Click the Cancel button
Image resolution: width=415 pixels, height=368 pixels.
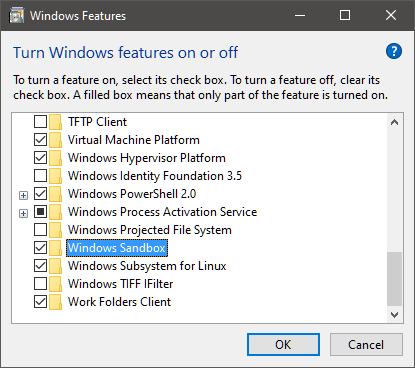[x=366, y=345]
